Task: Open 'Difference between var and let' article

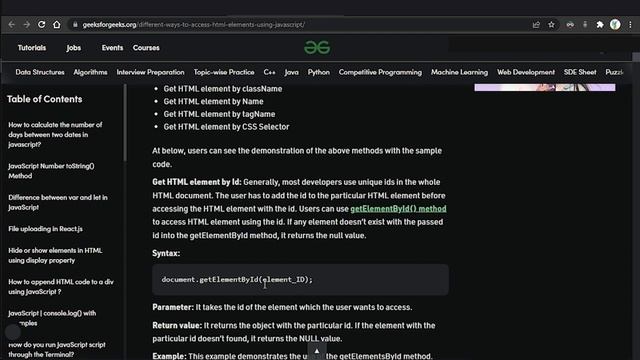Action: coord(58,202)
